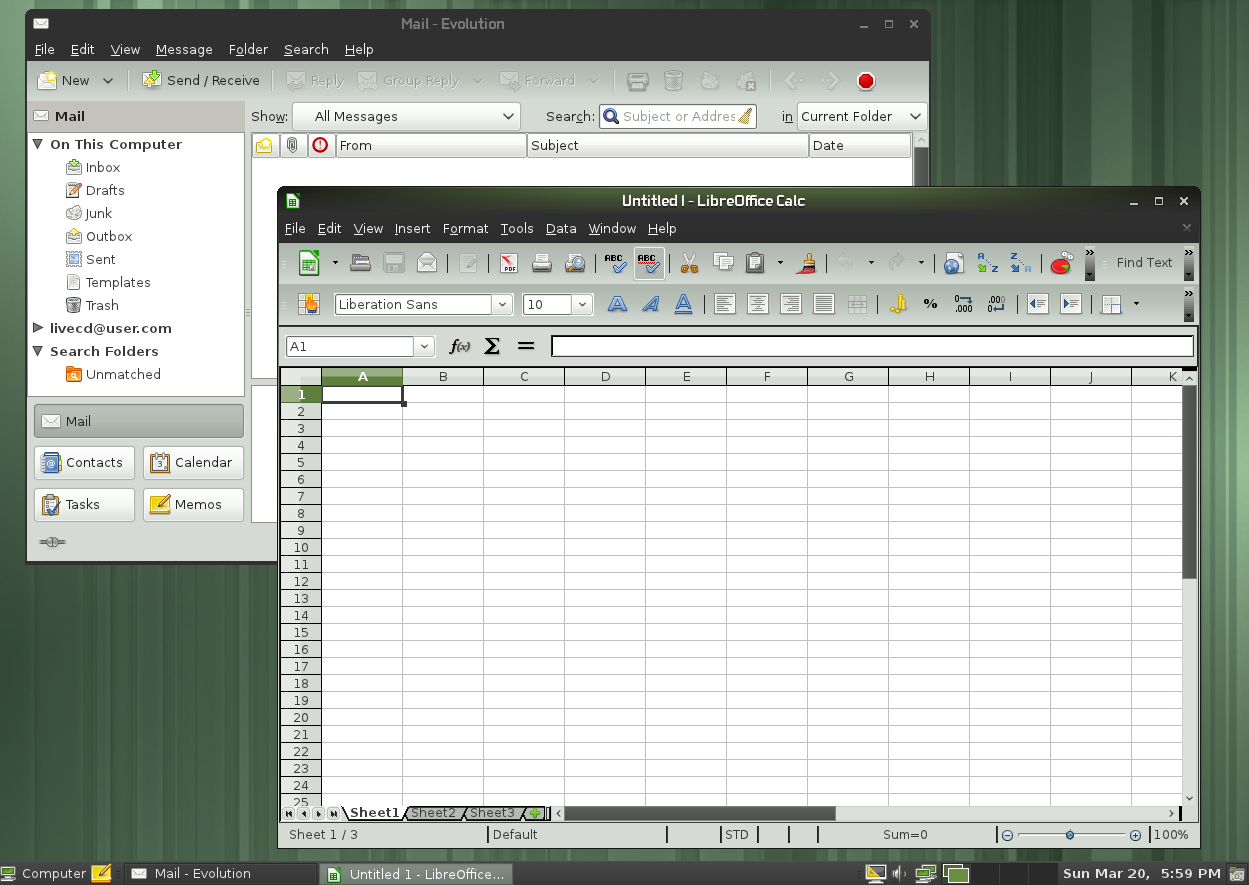Open the Current Folder scope dropdown
Viewport: 1249px width, 885px height.
[x=862, y=116]
